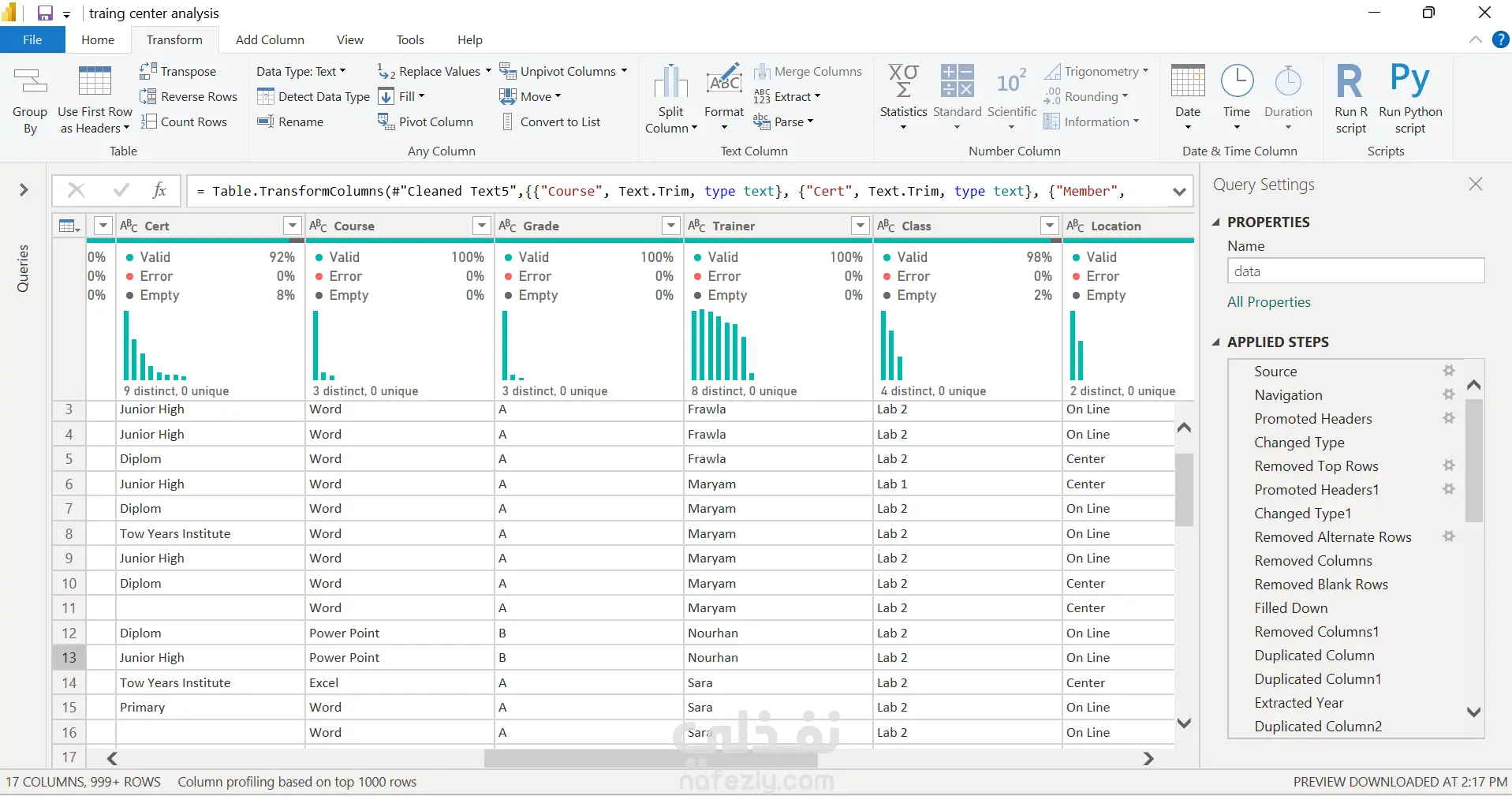
Task: Open settings gear for Navigation step
Action: (x=1449, y=394)
